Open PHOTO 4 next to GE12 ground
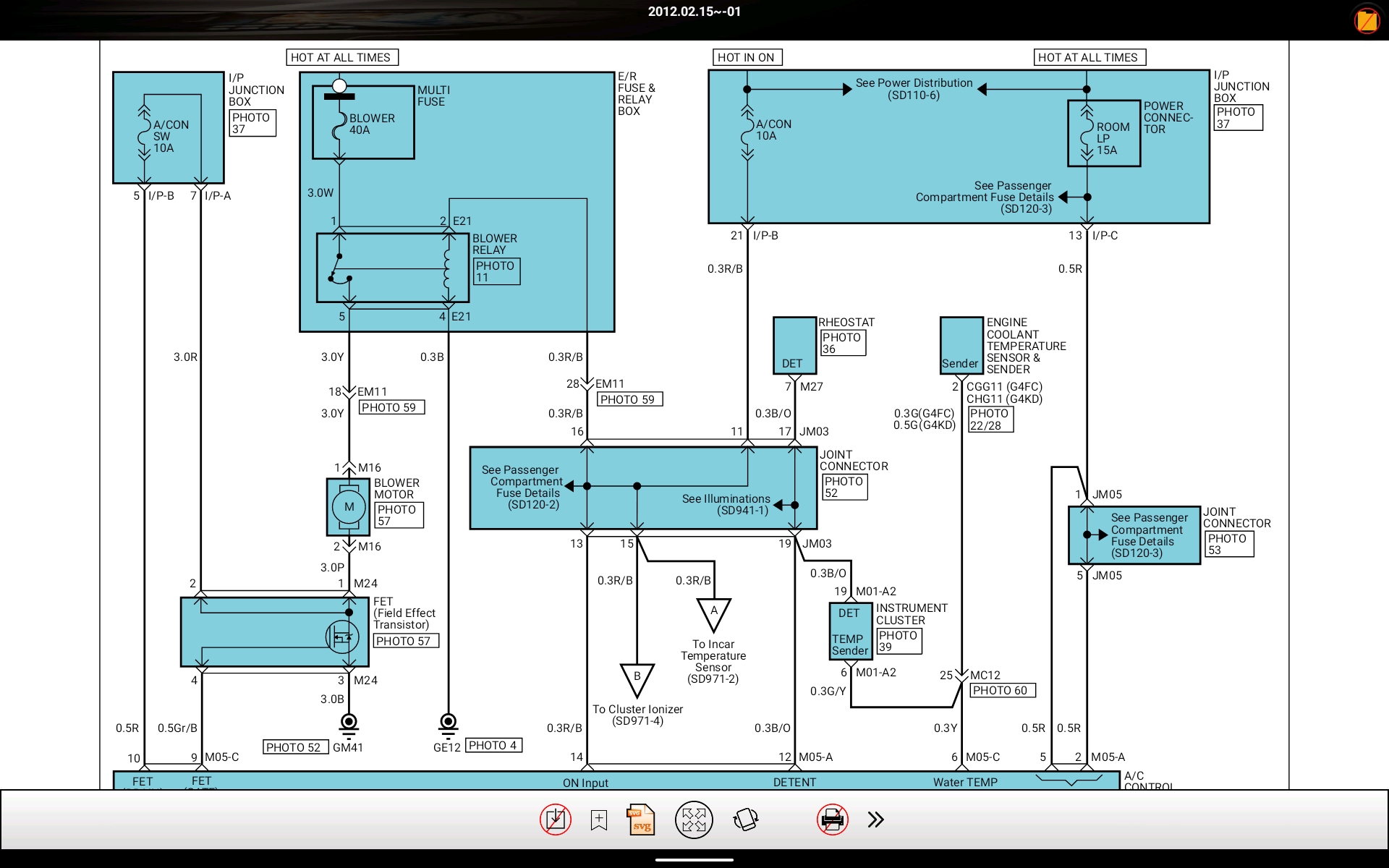This screenshot has height=868, width=1389. click(493, 745)
